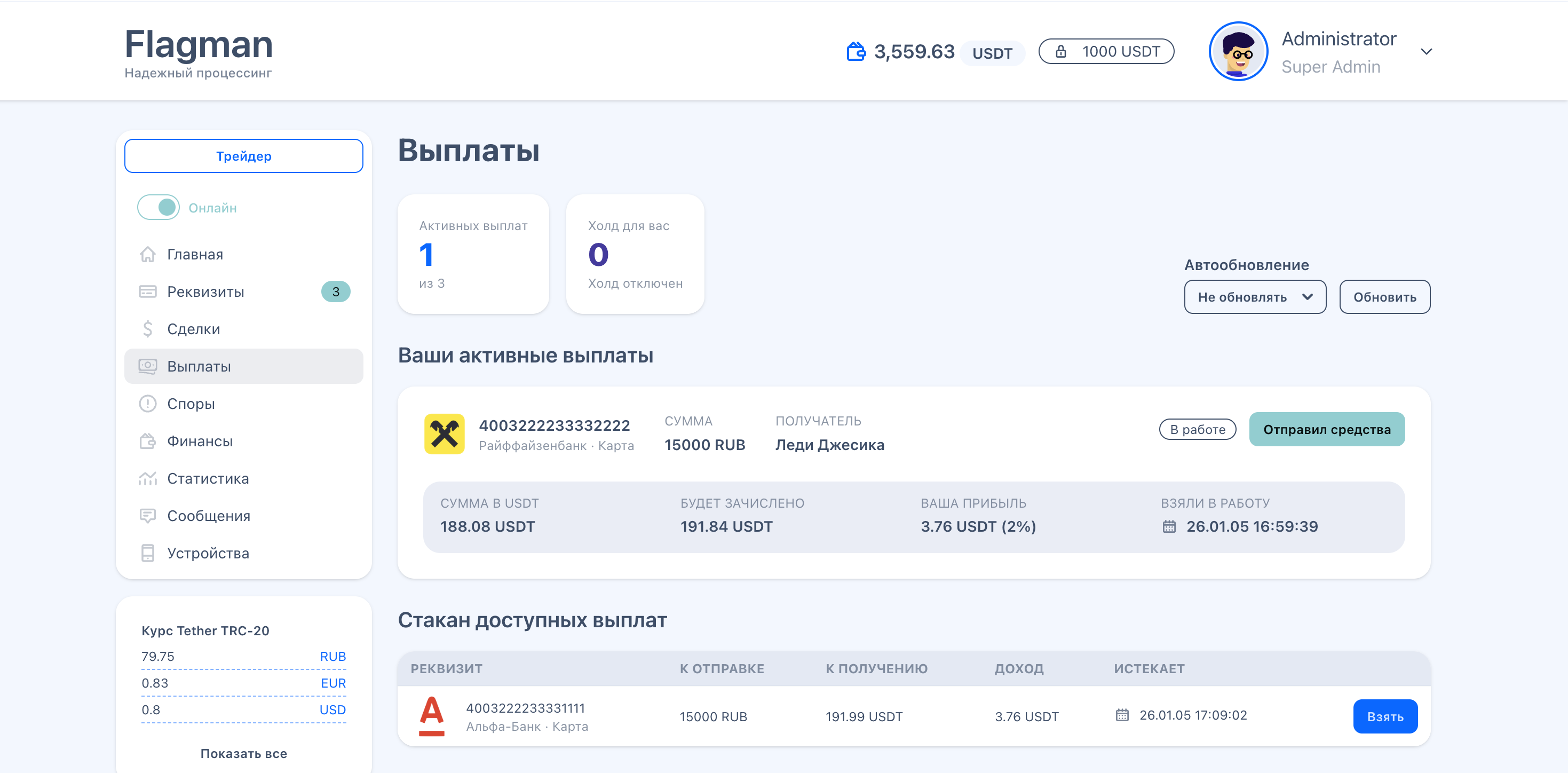The width and height of the screenshot is (1568, 773).
Task: Click the house icon for Главная
Action: [147, 255]
